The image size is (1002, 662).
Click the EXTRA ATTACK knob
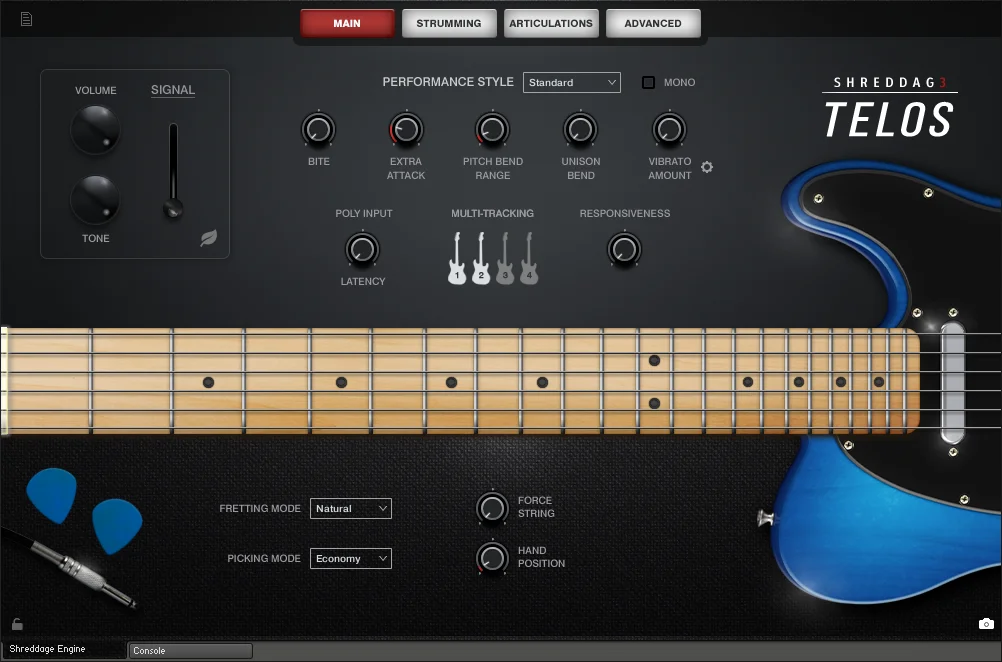pyautogui.click(x=406, y=130)
